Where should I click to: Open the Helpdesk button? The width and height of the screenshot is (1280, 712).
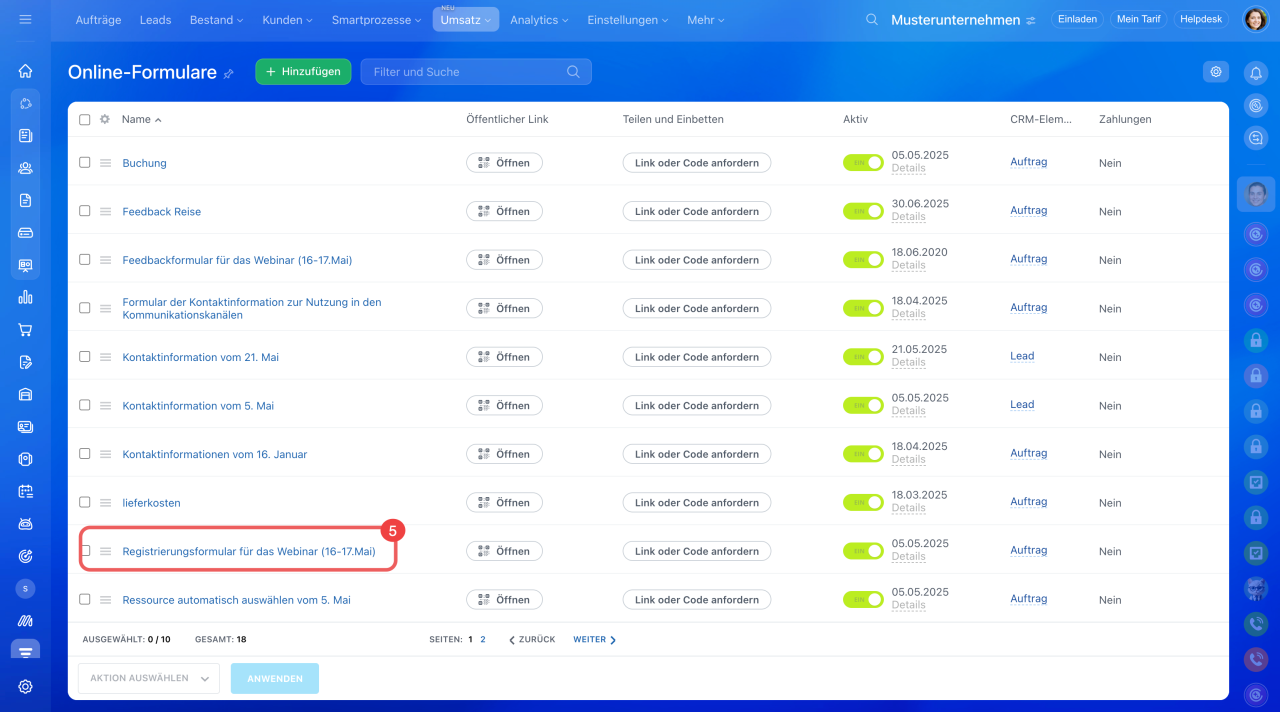click(1201, 19)
